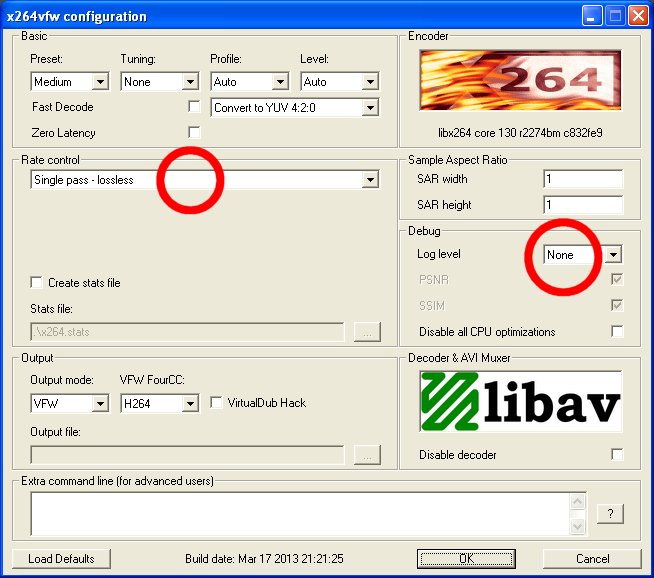Click the libav logo image
The image size is (654, 578).
pos(520,401)
